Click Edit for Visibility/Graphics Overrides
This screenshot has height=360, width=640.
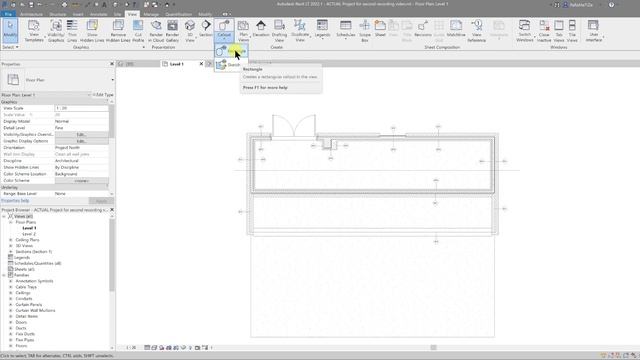pos(81,134)
